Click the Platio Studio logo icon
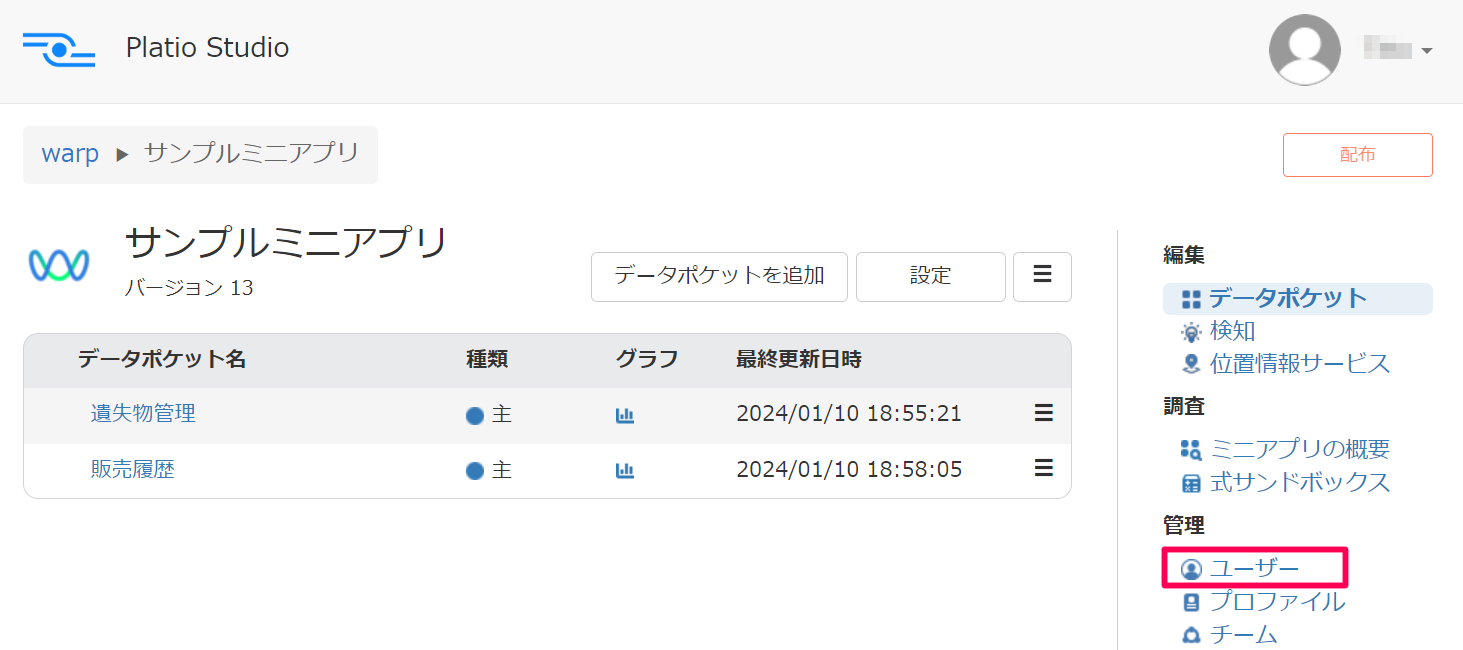Image resolution: width=1463 pixels, height=650 pixels. (x=58, y=50)
